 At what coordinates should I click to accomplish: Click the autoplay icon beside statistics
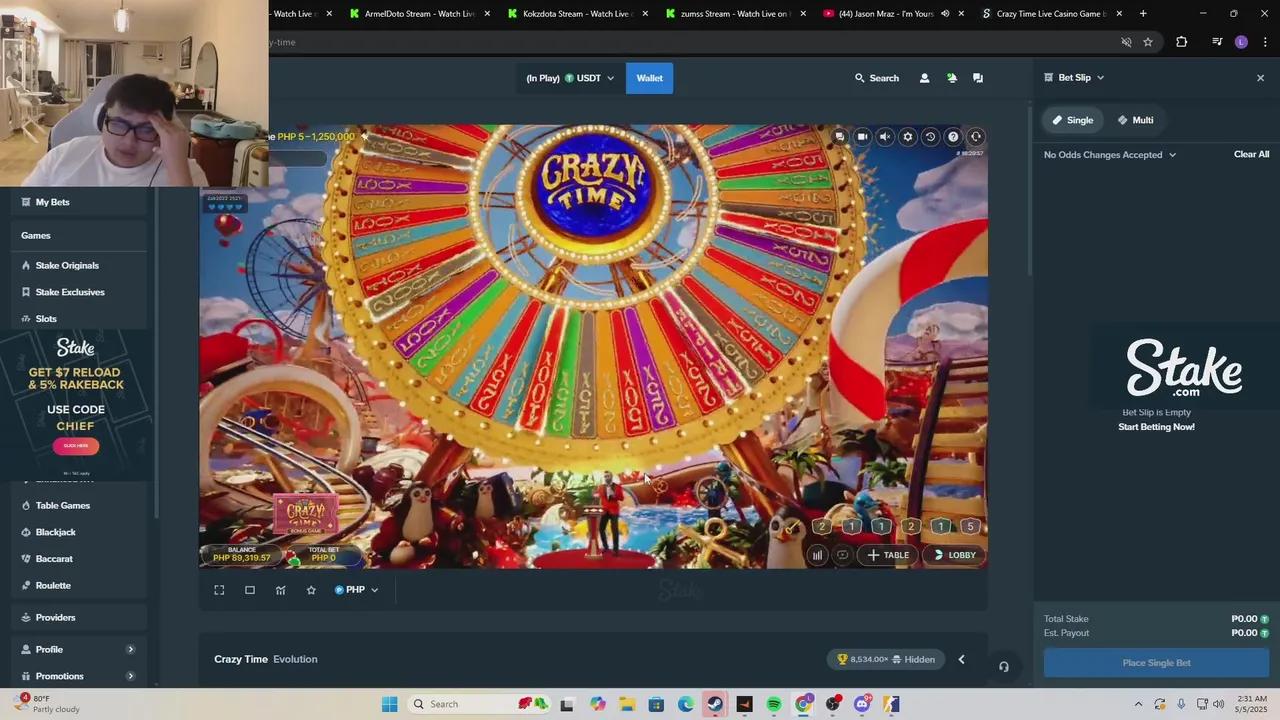tap(842, 555)
